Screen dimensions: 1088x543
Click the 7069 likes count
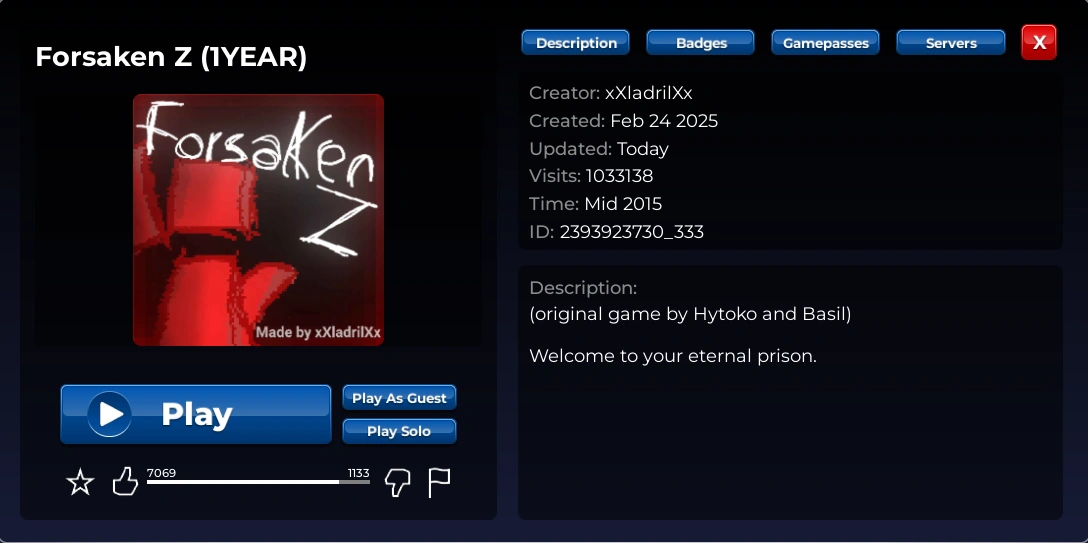click(x=161, y=473)
